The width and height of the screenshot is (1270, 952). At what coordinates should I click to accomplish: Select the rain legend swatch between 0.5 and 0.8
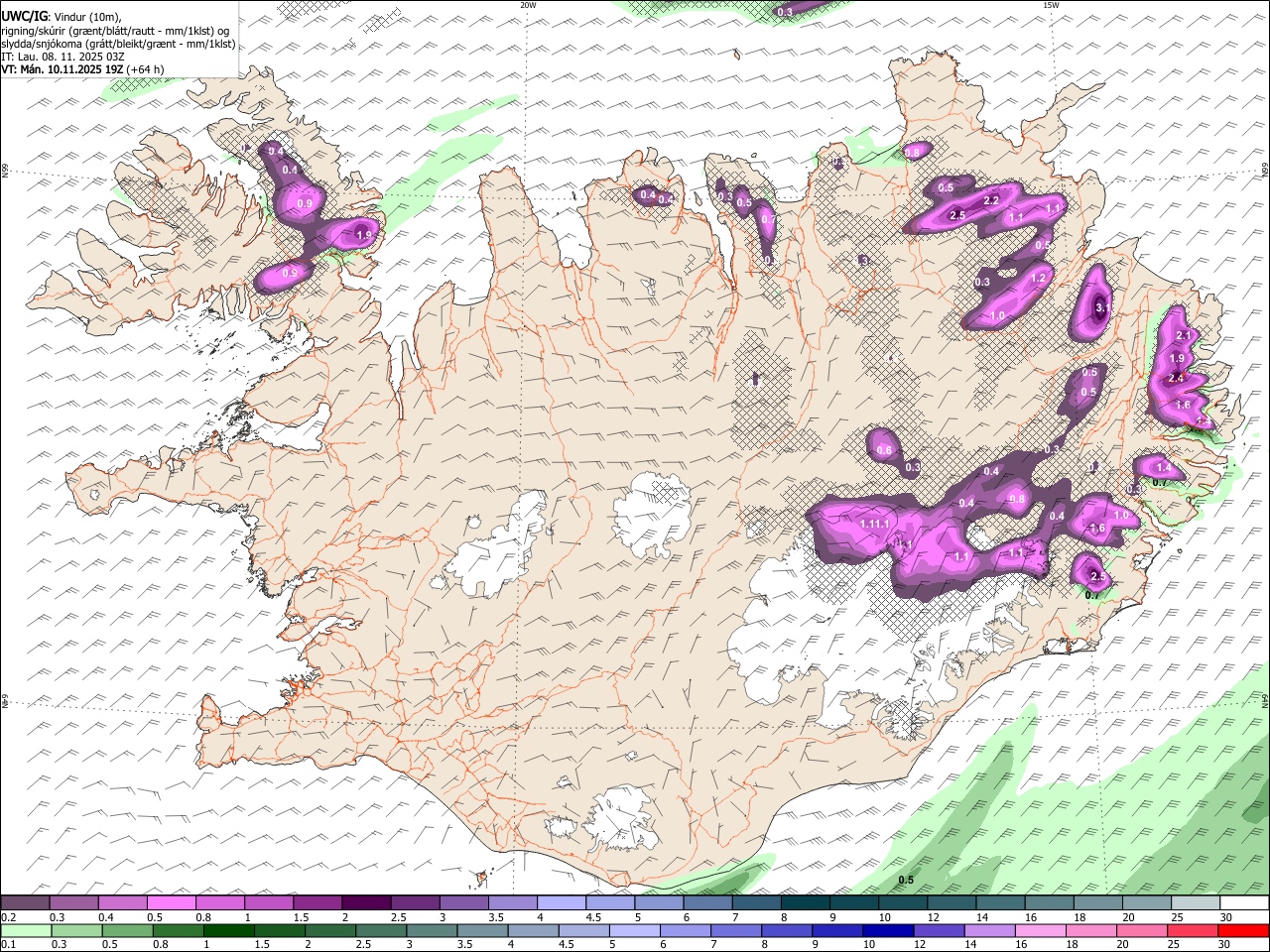[x=128, y=931]
